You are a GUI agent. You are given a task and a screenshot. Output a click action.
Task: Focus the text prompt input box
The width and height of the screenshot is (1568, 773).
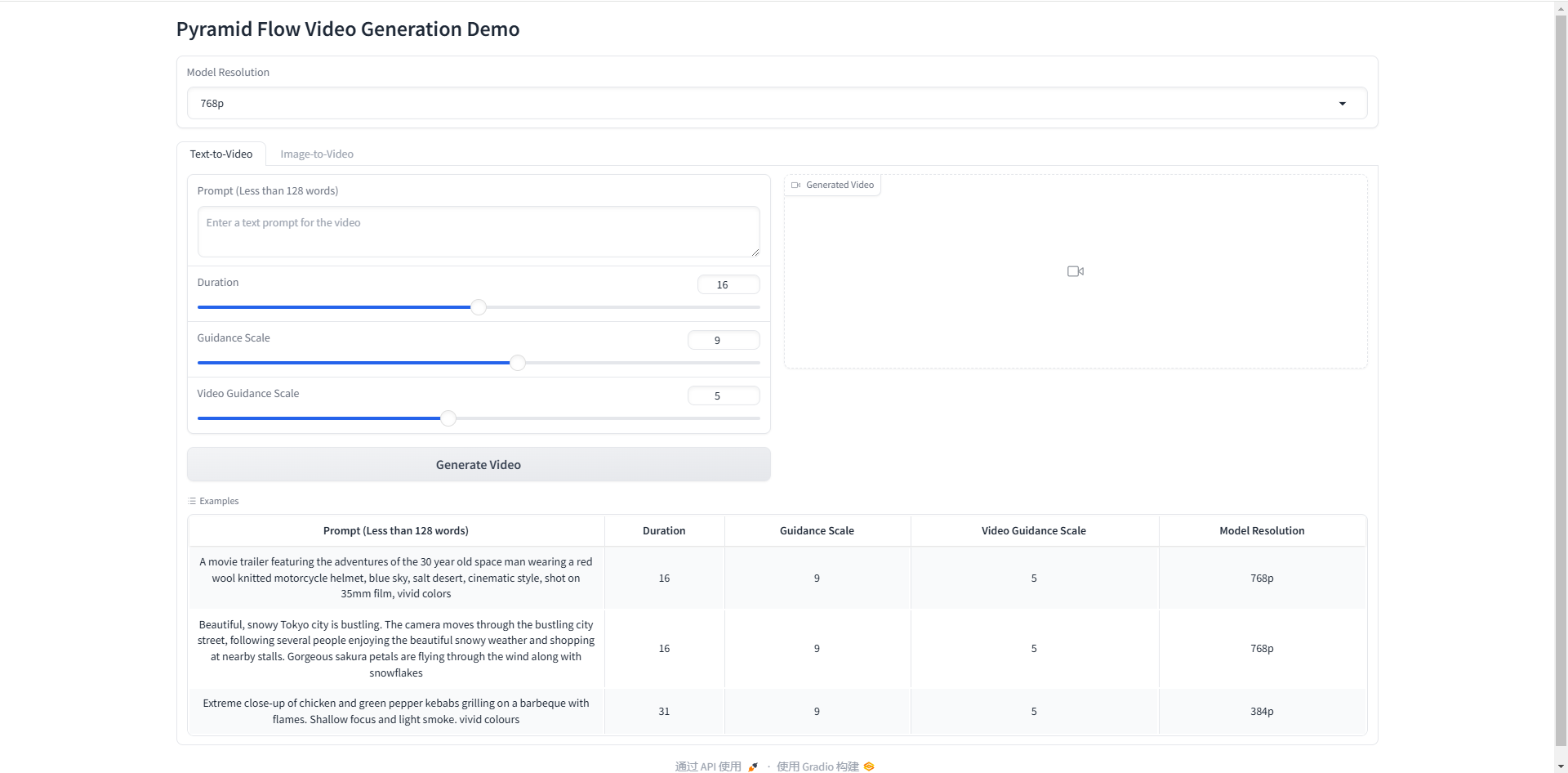(x=478, y=231)
